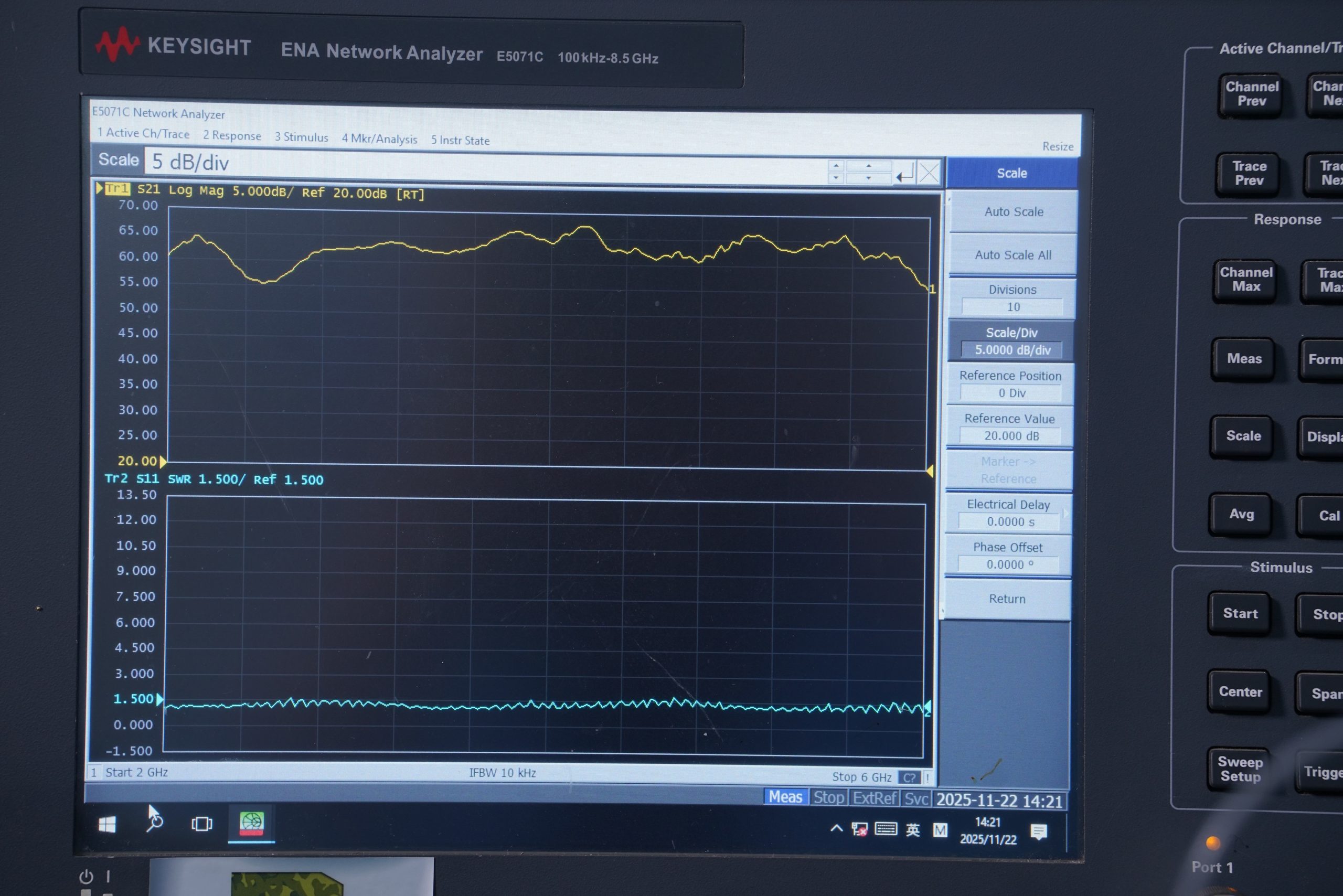Click the Resize label

[x=1057, y=146]
